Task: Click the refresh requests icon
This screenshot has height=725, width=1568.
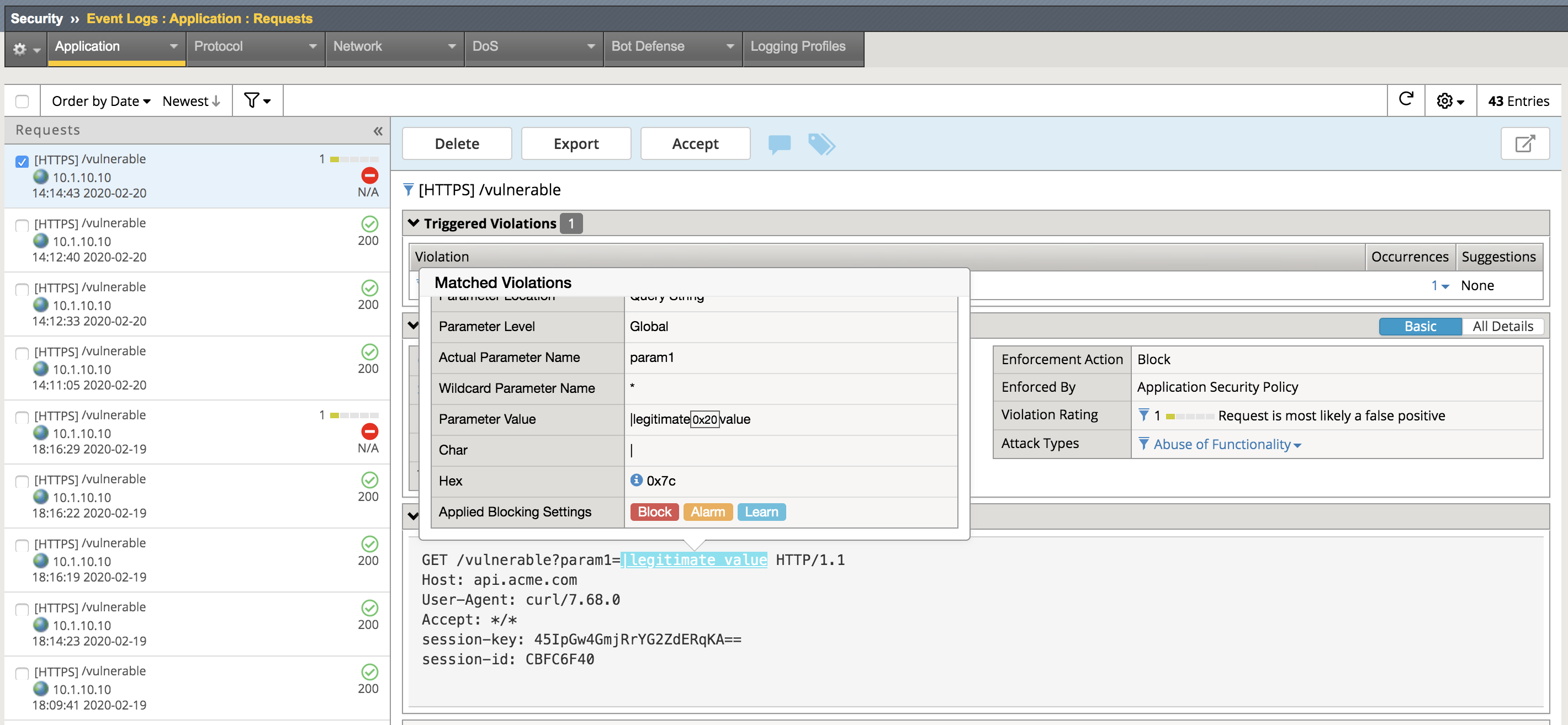Action: 1406,100
